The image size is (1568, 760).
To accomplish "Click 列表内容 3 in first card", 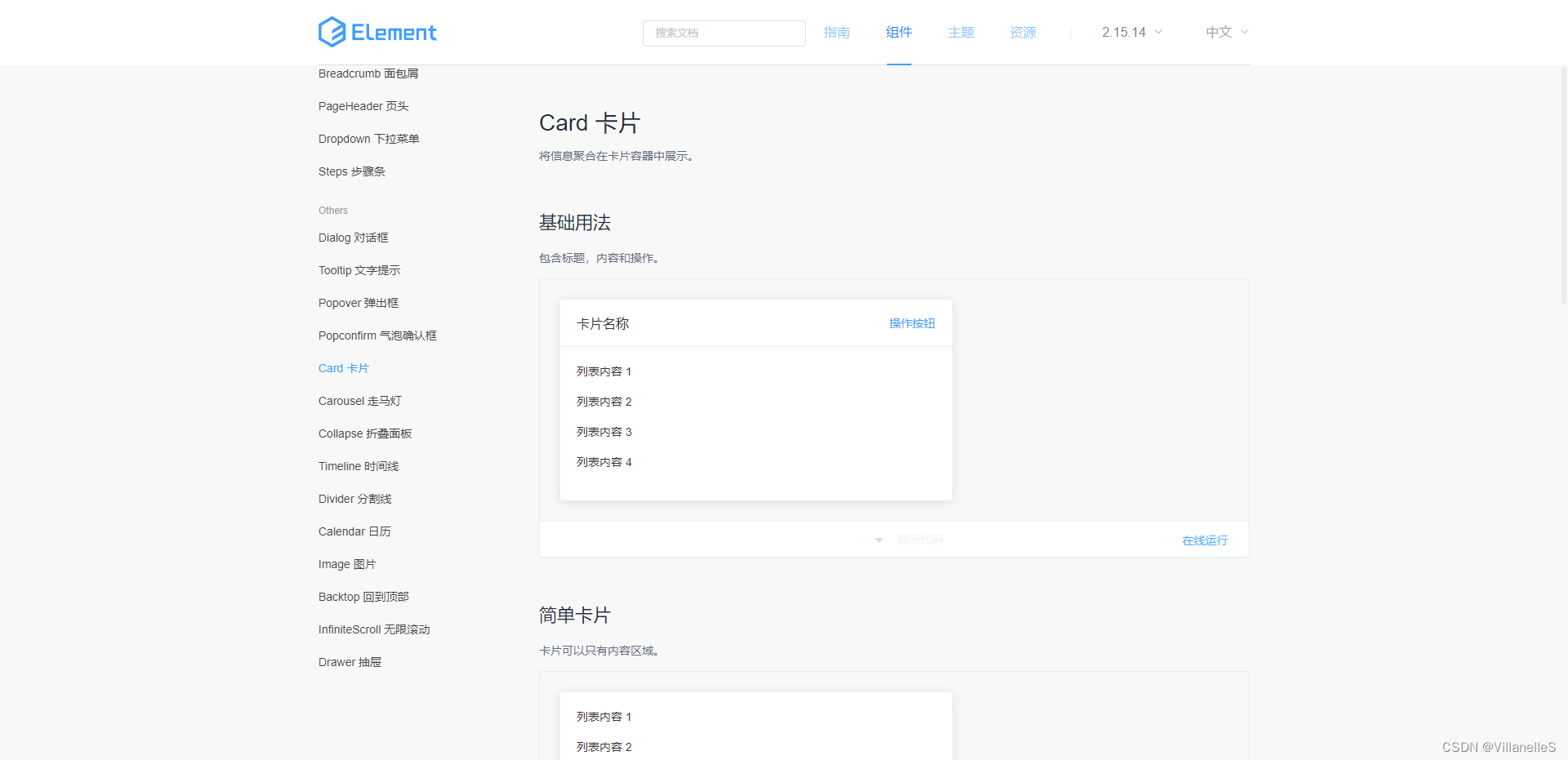I will [x=604, y=432].
